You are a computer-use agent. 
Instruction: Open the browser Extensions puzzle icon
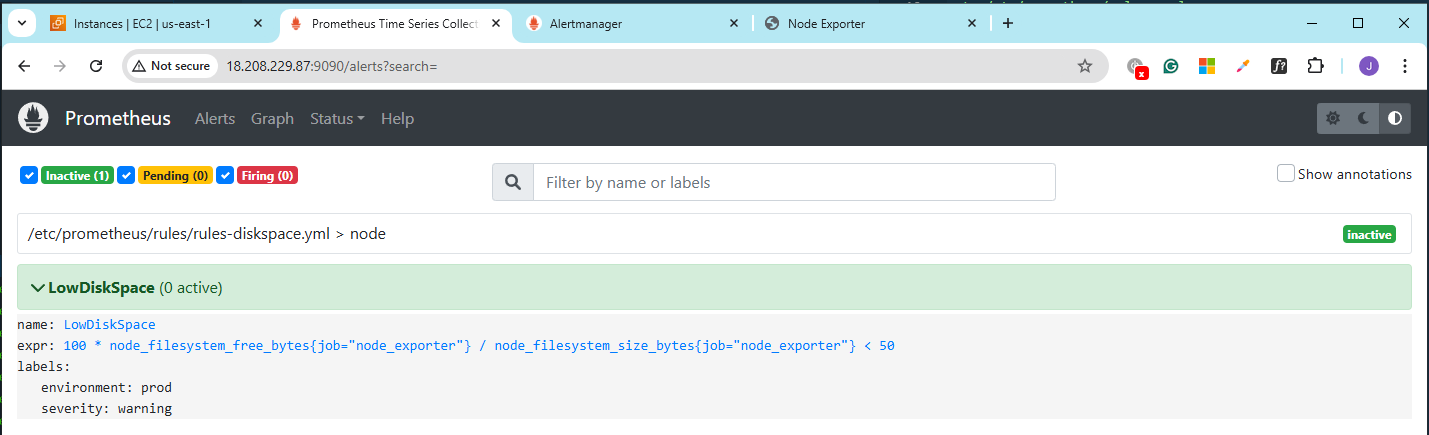(x=1316, y=66)
